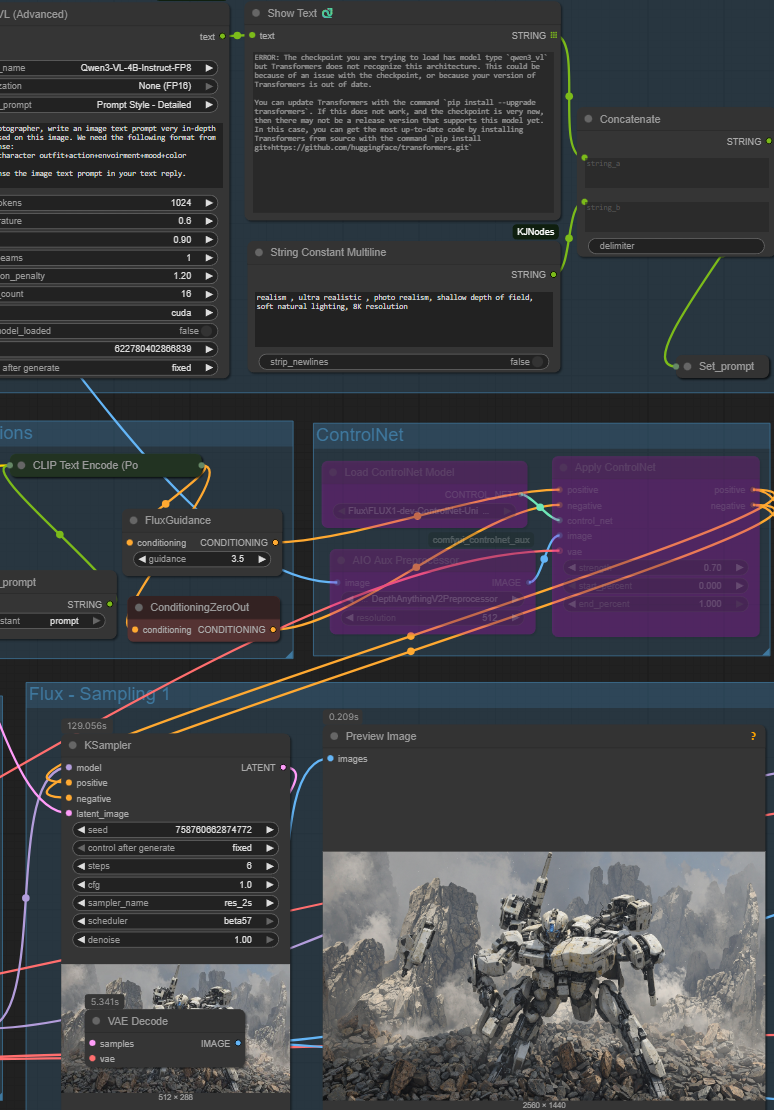Collapse the KSampler node via its title dot

coord(73,745)
